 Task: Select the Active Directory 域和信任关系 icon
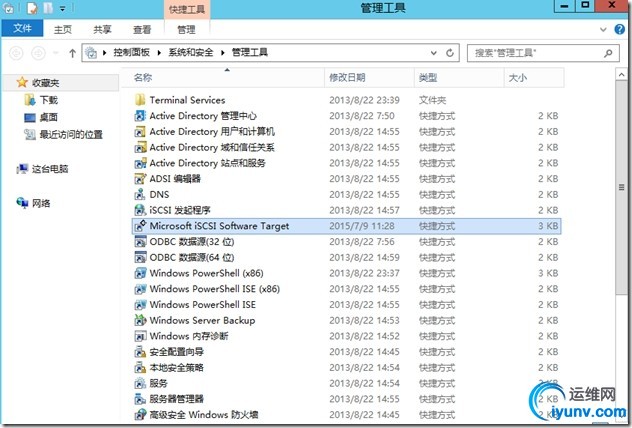(x=140, y=147)
